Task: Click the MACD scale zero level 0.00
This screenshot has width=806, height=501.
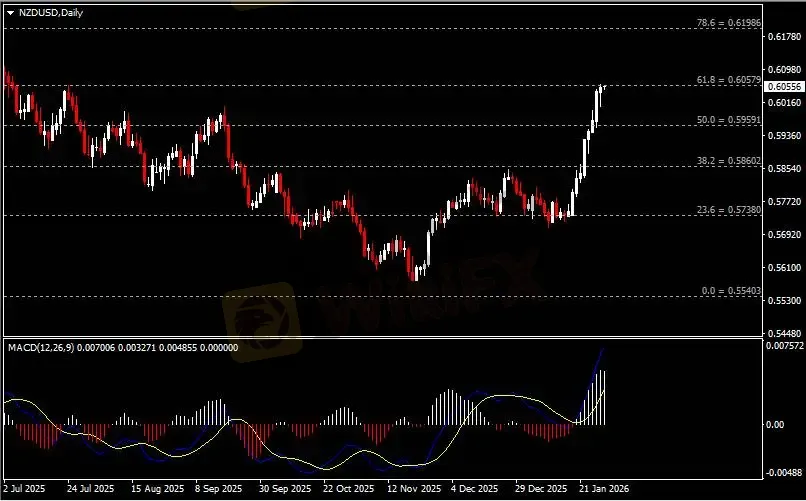Action: point(775,424)
